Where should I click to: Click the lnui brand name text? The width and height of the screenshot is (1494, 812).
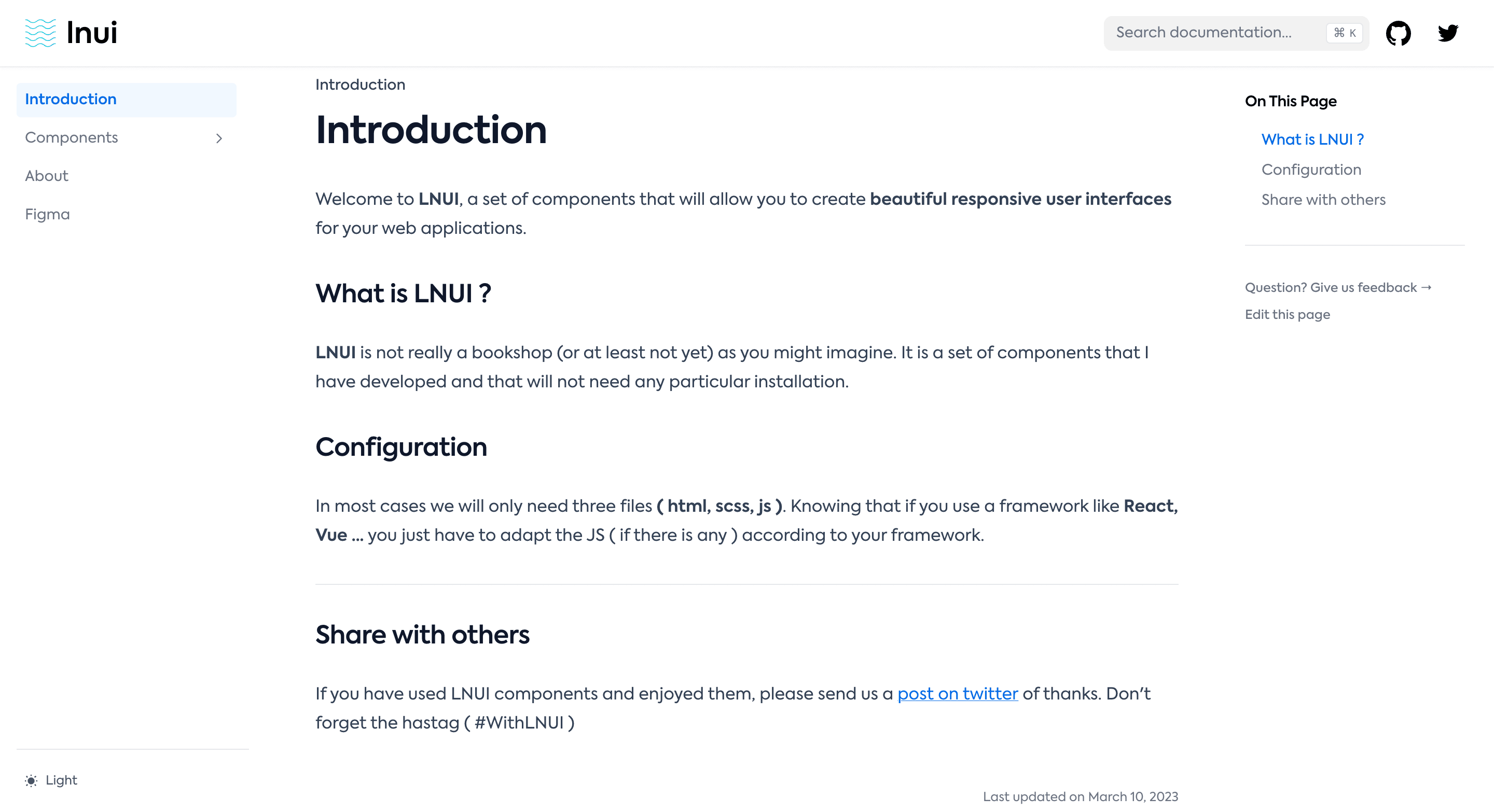tap(92, 33)
